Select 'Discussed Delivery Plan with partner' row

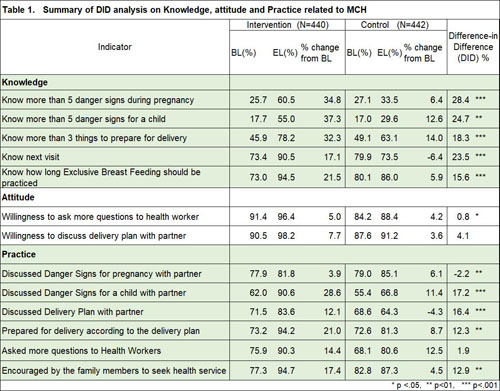(73, 312)
